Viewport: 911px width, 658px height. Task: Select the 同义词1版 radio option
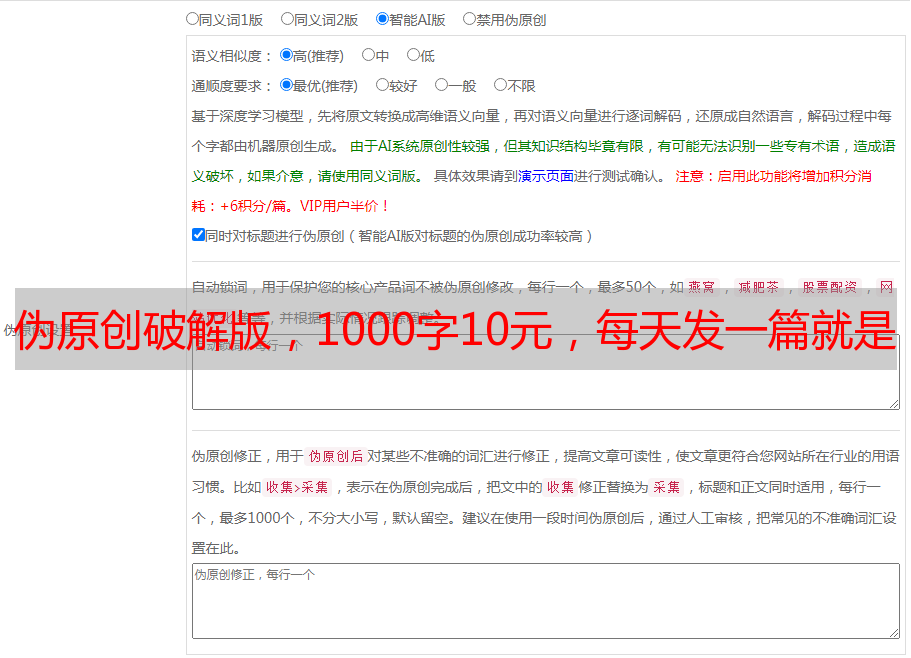tap(192, 18)
